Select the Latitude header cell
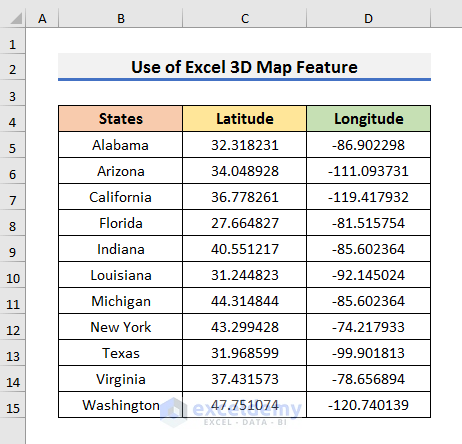The height and width of the screenshot is (444, 462). 245,119
